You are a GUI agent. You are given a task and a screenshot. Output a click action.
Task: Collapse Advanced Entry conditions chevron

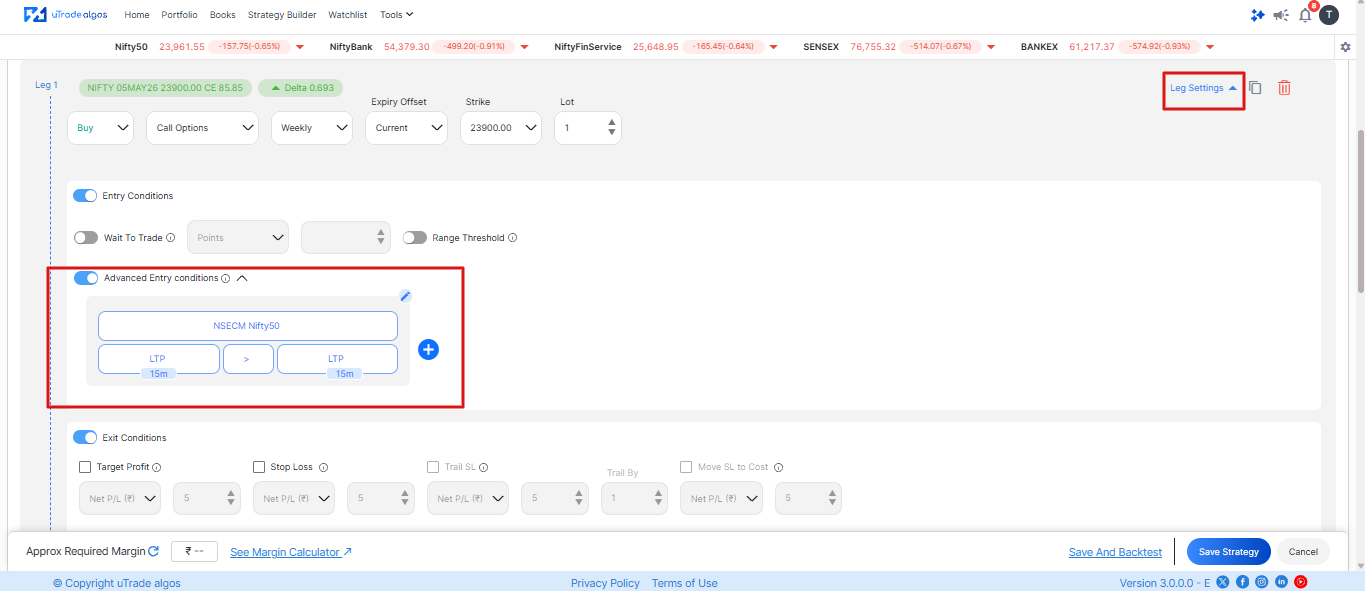pyautogui.click(x=241, y=278)
